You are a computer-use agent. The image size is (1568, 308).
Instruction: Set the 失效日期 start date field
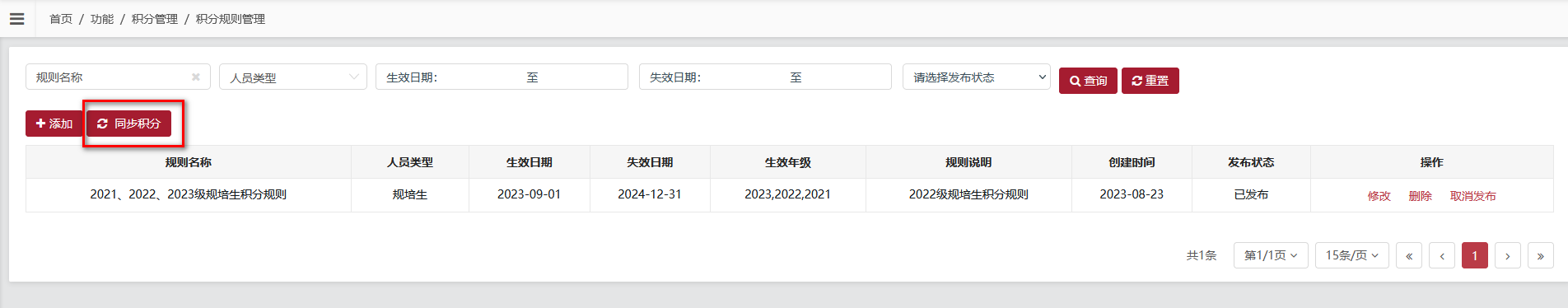[x=745, y=77]
